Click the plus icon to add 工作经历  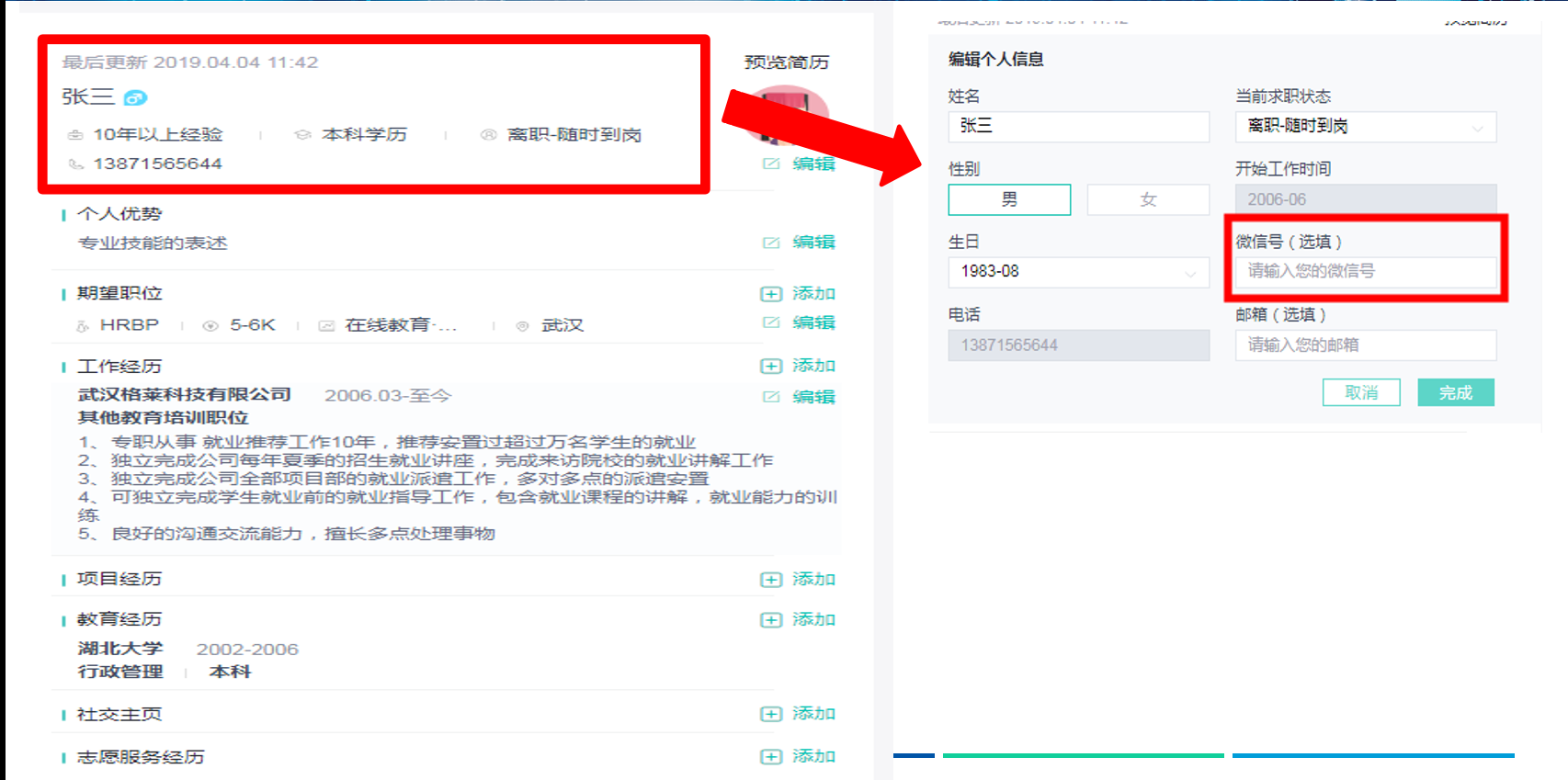[x=771, y=366]
